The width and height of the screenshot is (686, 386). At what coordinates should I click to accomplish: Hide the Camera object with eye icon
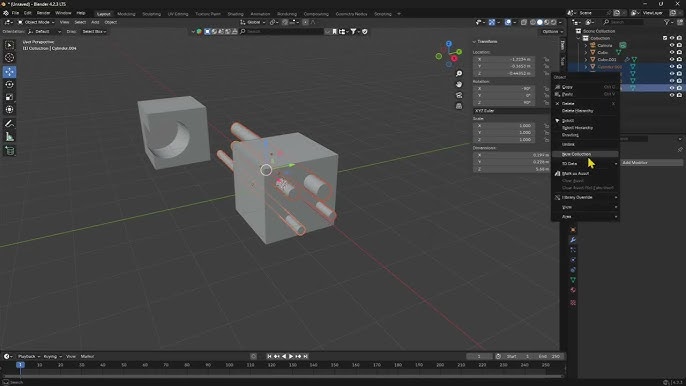(x=672, y=45)
